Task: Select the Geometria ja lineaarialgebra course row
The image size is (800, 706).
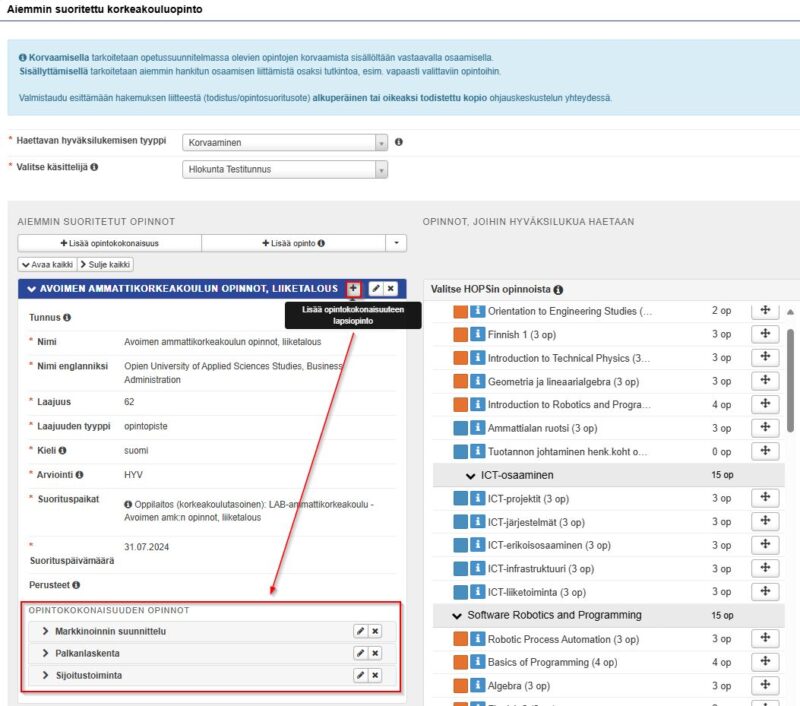Action: coord(608,381)
